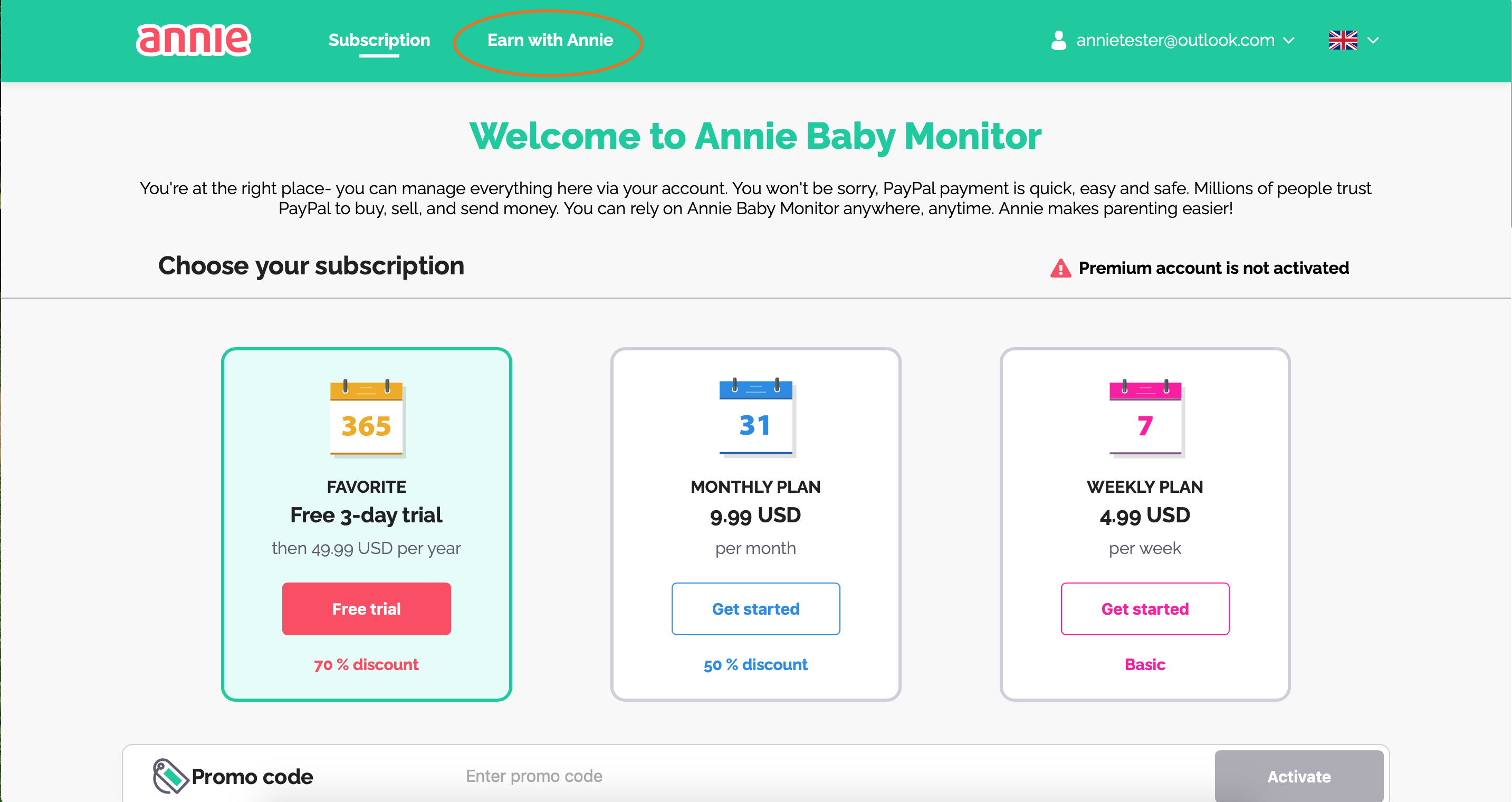
Task: Open the account email dropdown arrow
Action: (1289, 40)
